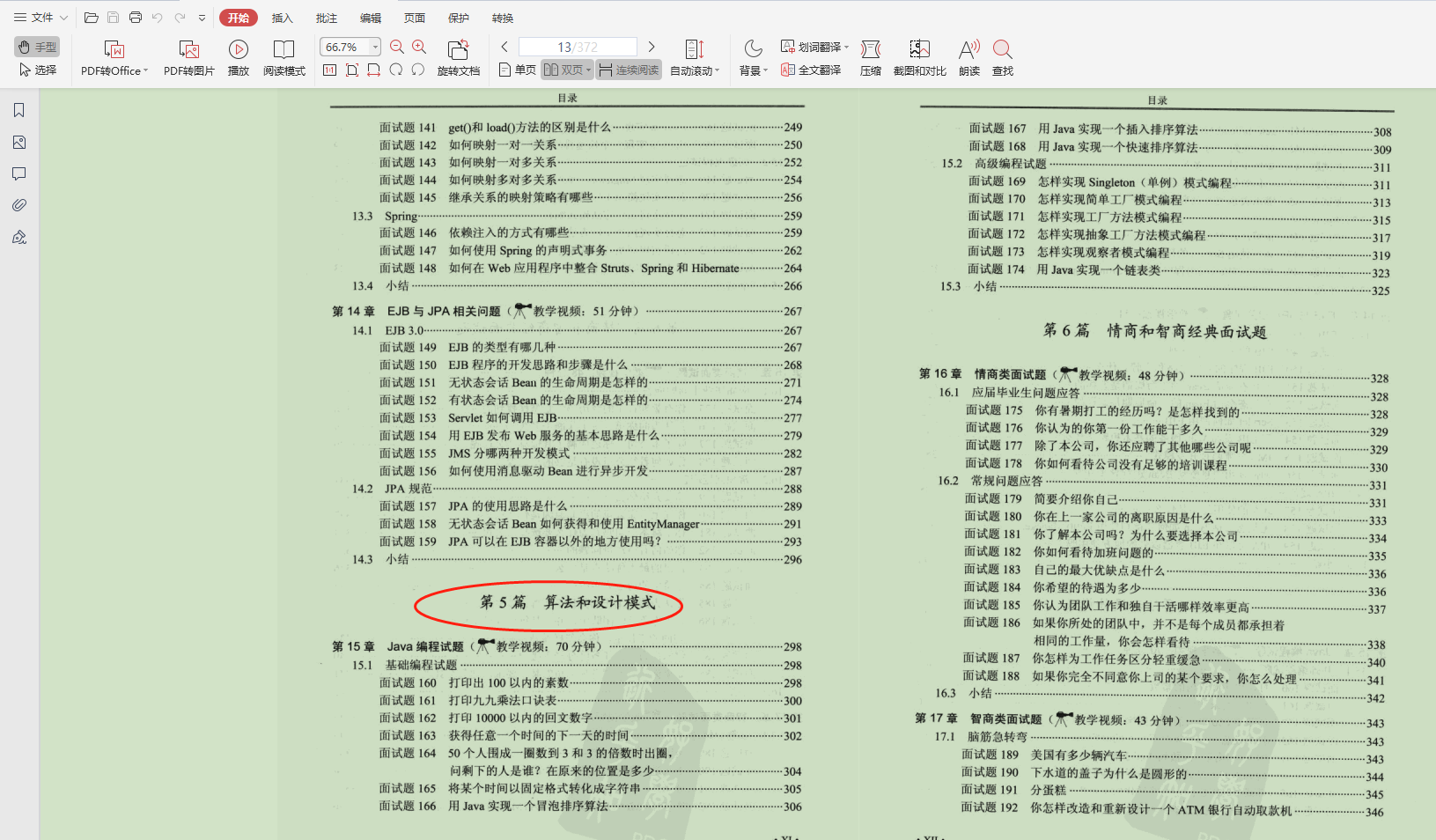This screenshot has width=1436, height=840.
Task: Click the 第 6 篇 情商和智商经典面试题 heading
Action: [1154, 330]
